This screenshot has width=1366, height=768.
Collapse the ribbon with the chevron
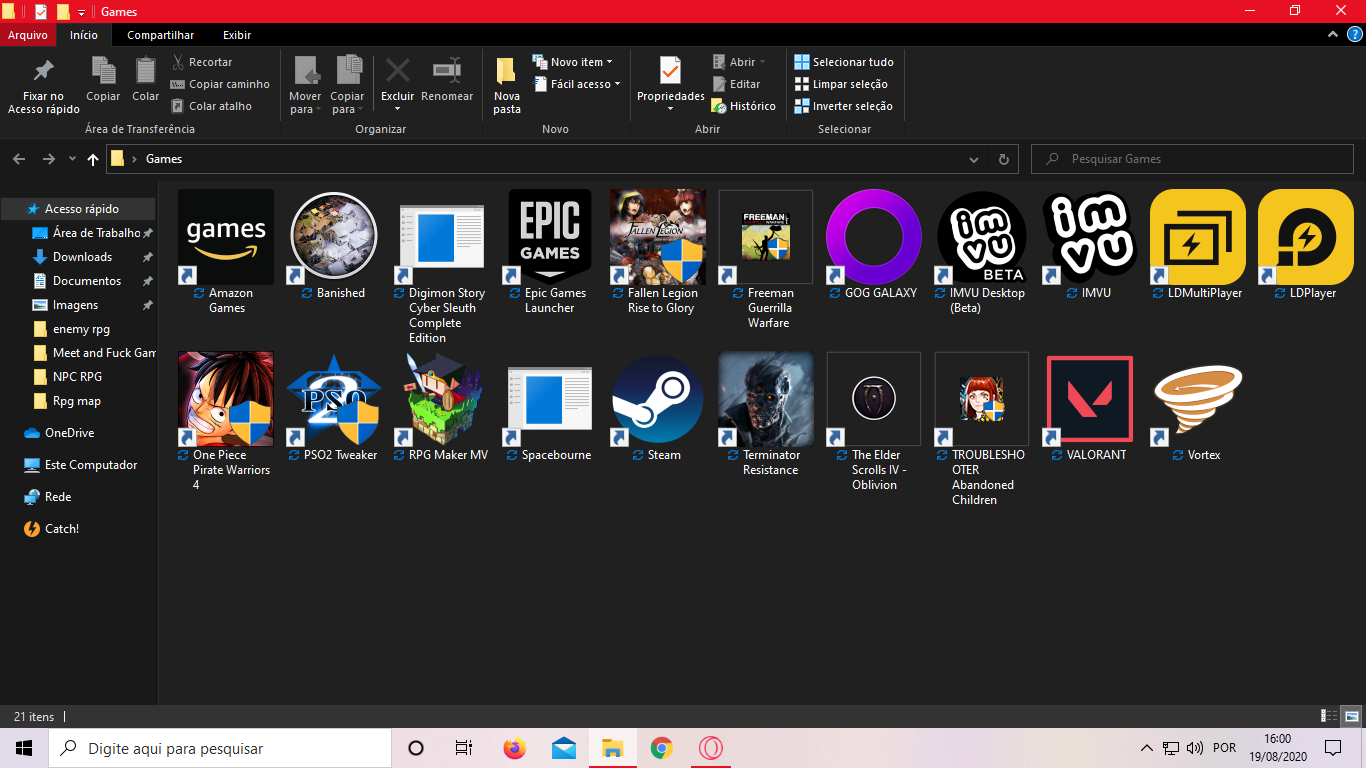point(1331,35)
